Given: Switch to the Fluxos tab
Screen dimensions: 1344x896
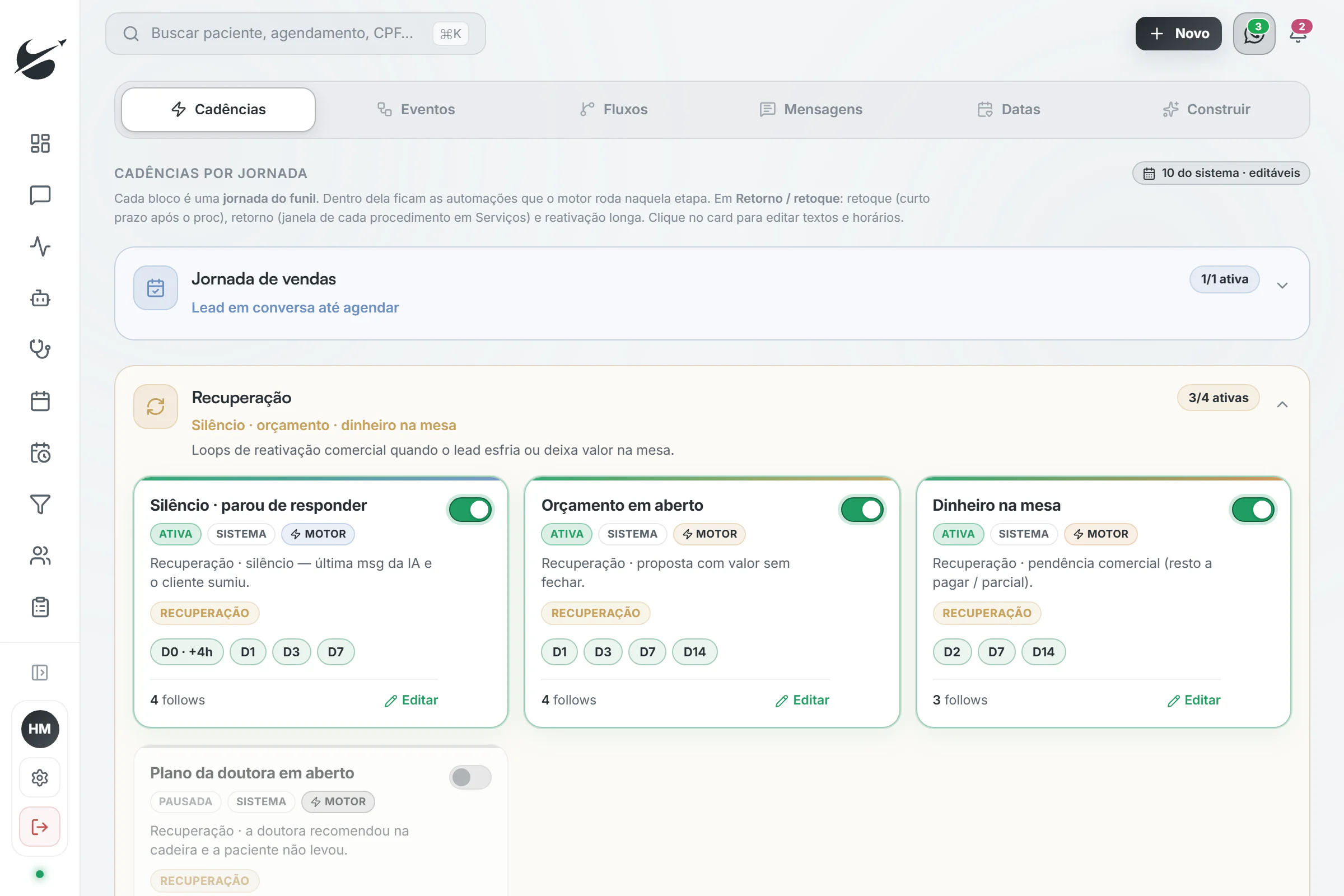Looking at the screenshot, I should point(614,109).
